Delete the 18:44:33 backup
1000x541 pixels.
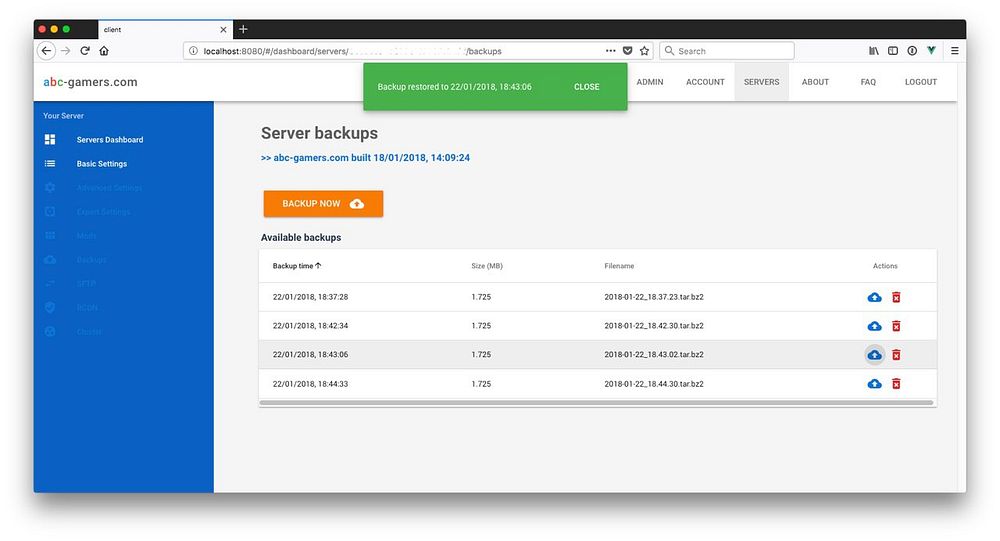pos(896,383)
